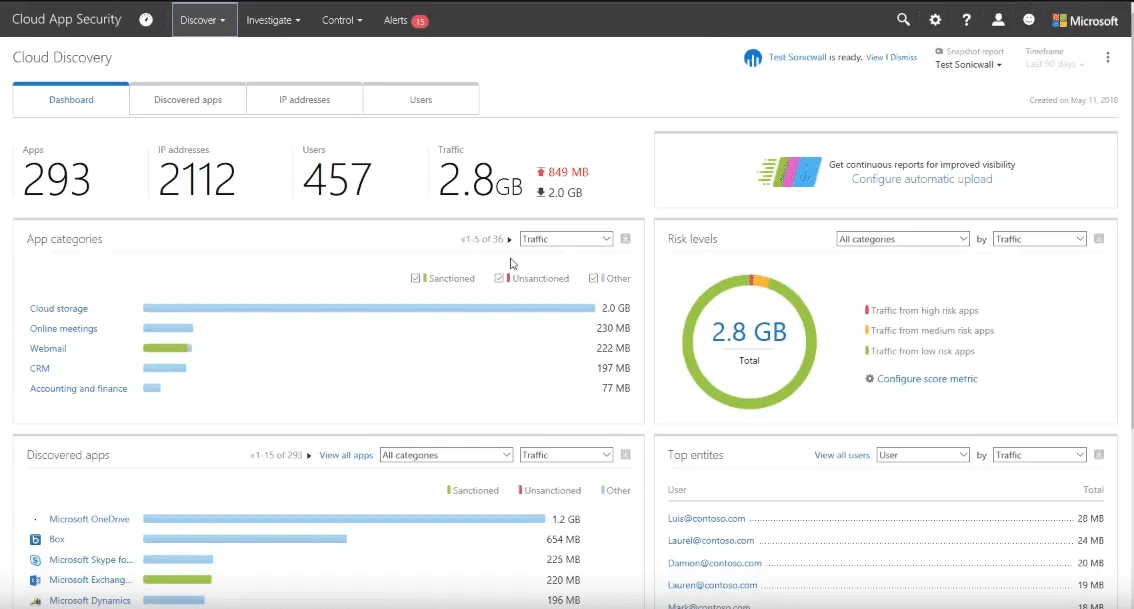Open Risk levels All categories dropdown
Image resolution: width=1134 pixels, height=609 pixels.
903,239
